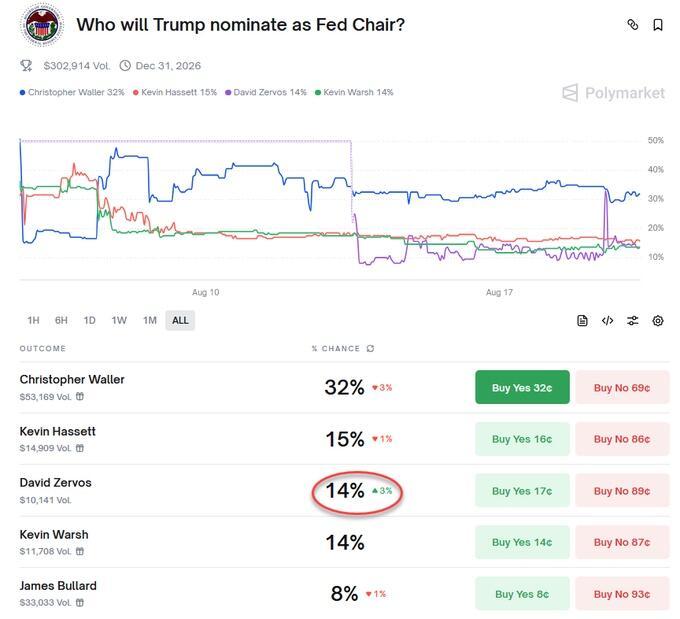This screenshot has width=680, height=619.
Task: Click Christopher Waller blue legend dot
Action: click(22, 93)
